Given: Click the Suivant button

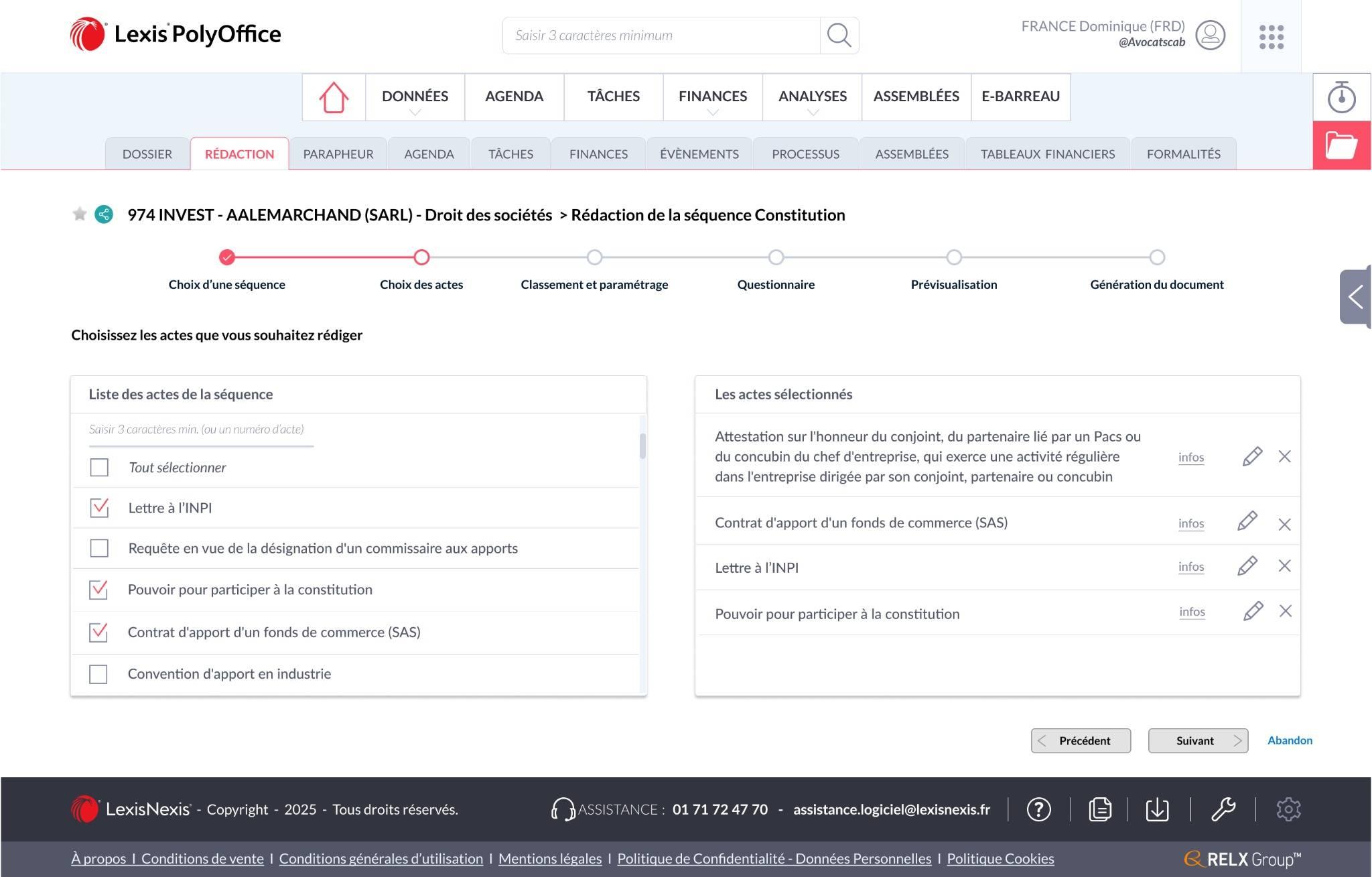Looking at the screenshot, I should 1197,740.
